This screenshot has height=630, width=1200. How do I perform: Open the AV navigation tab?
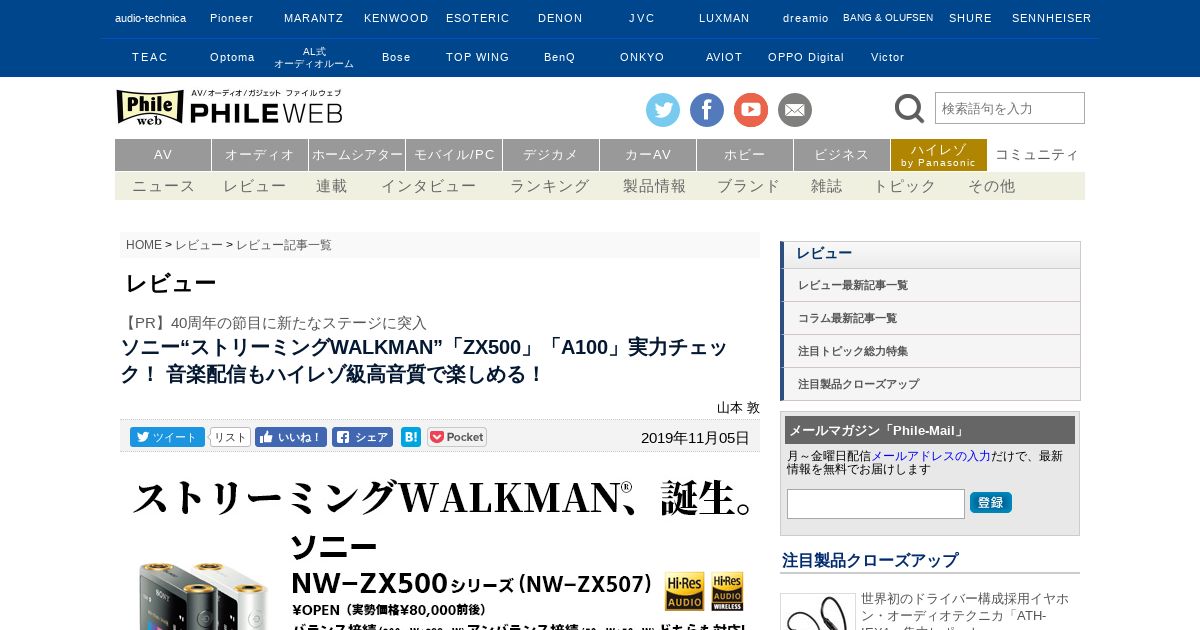(x=163, y=155)
